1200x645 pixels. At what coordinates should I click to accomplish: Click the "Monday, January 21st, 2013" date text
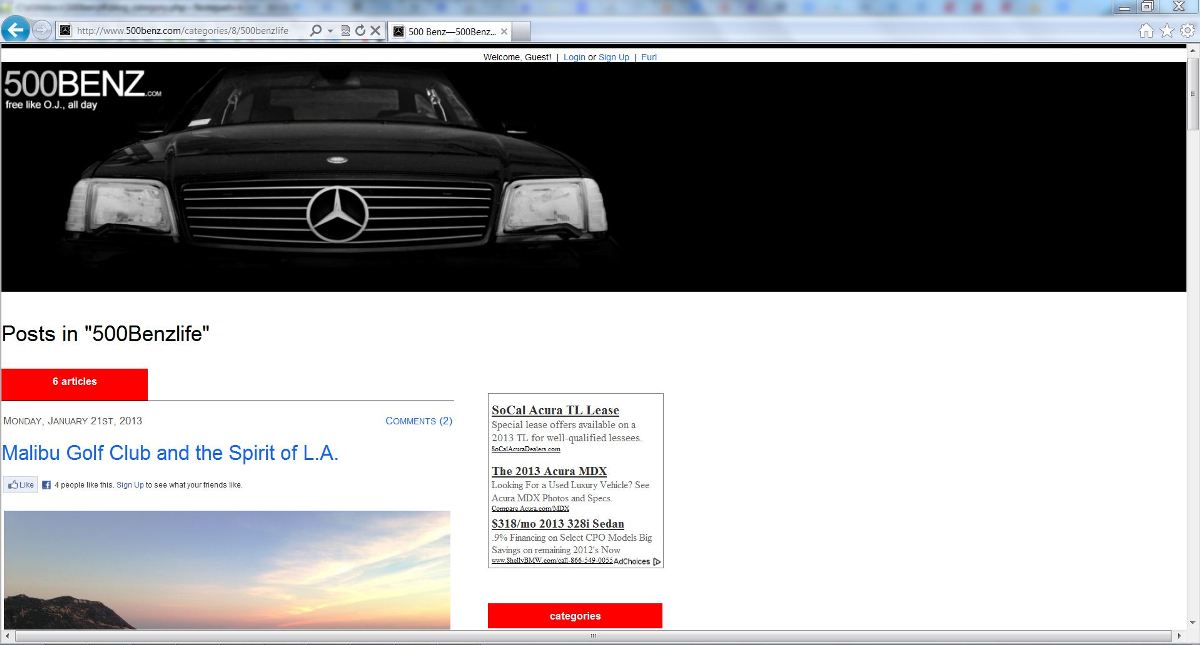pos(73,421)
